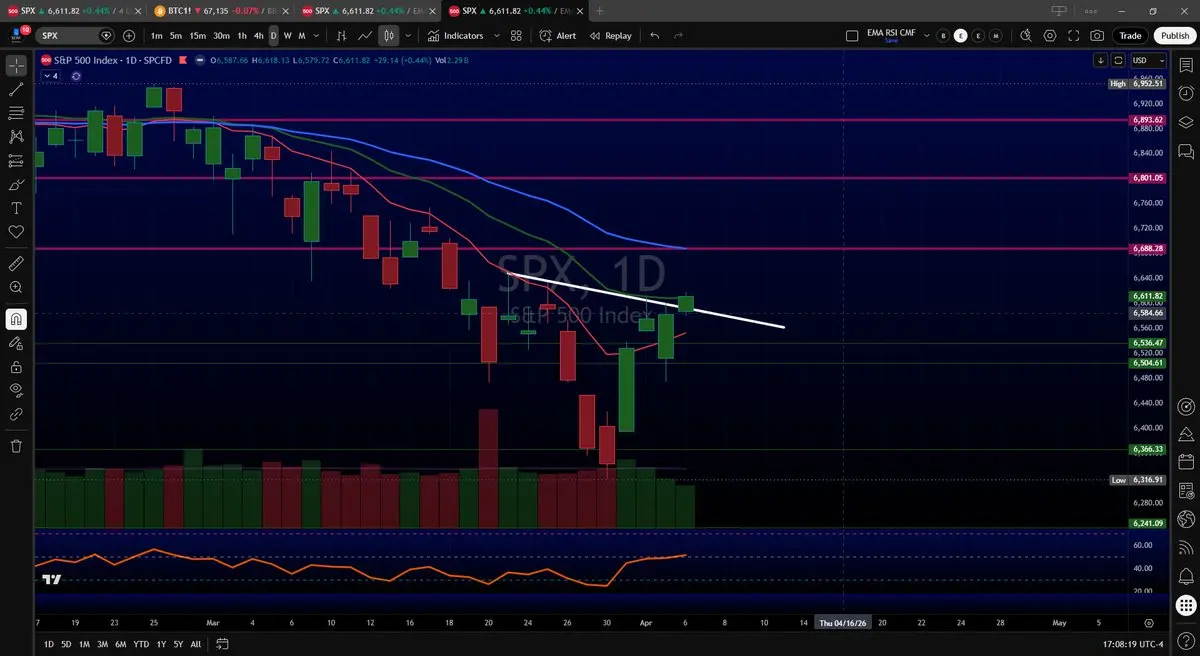The image size is (1200, 656).
Task: Open the forecasting and measurement tools
Action: click(x=16, y=160)
